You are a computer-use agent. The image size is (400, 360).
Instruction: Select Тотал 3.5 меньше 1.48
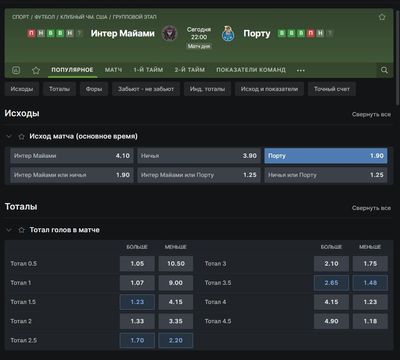(x=370, y=283)
